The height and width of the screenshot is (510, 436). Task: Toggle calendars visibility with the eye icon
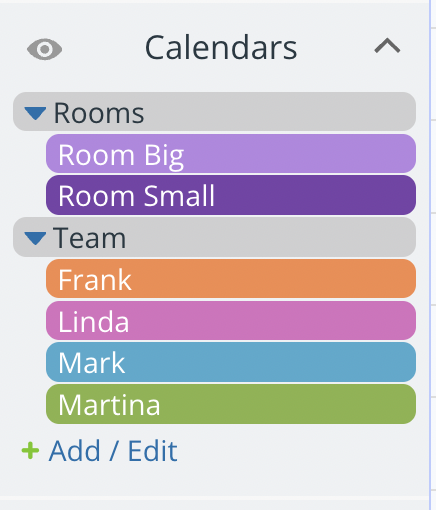44,49
